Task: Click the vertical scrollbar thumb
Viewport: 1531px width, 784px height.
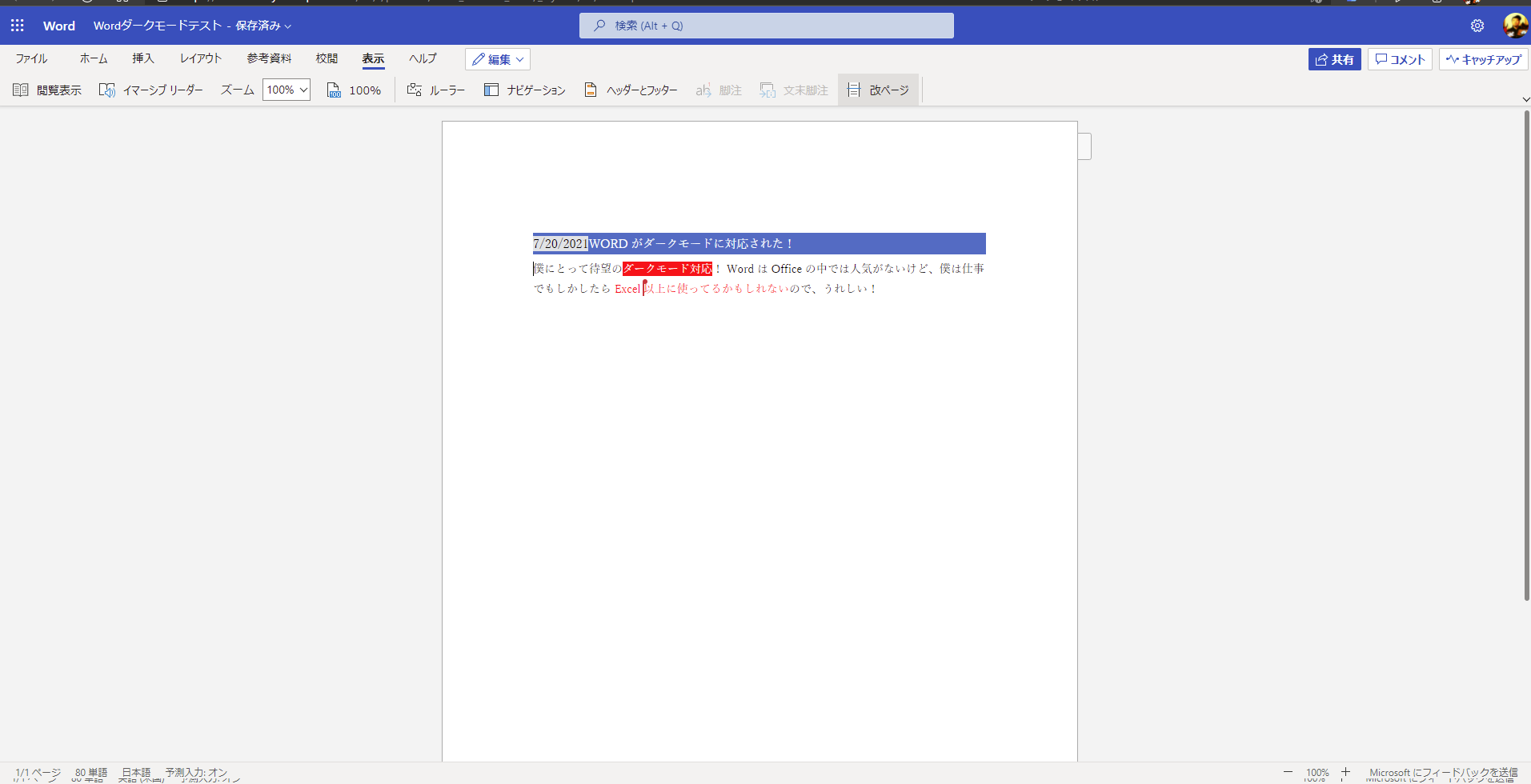Action: (1526, 356)
